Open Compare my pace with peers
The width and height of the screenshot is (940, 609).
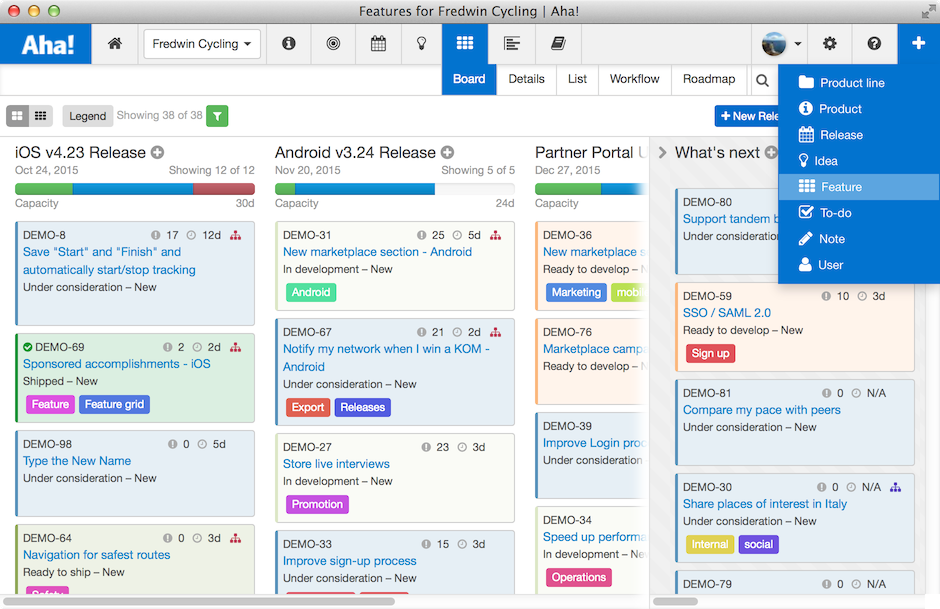click(x=761, y=410)
